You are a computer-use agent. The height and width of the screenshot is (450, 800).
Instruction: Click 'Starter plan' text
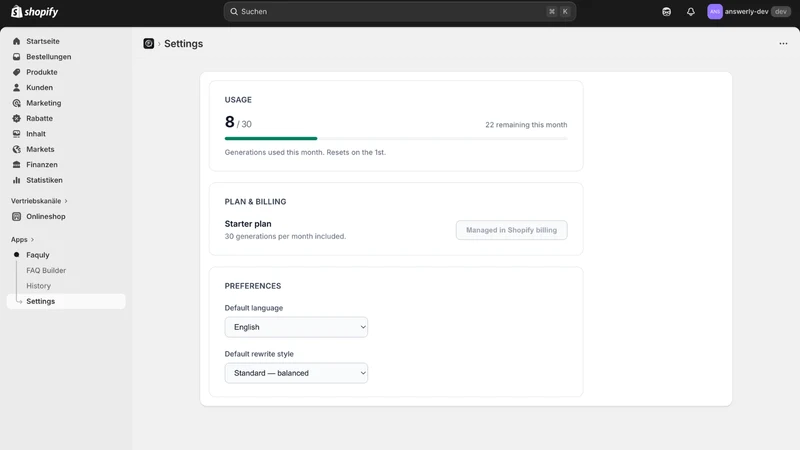tap(248, 223)
